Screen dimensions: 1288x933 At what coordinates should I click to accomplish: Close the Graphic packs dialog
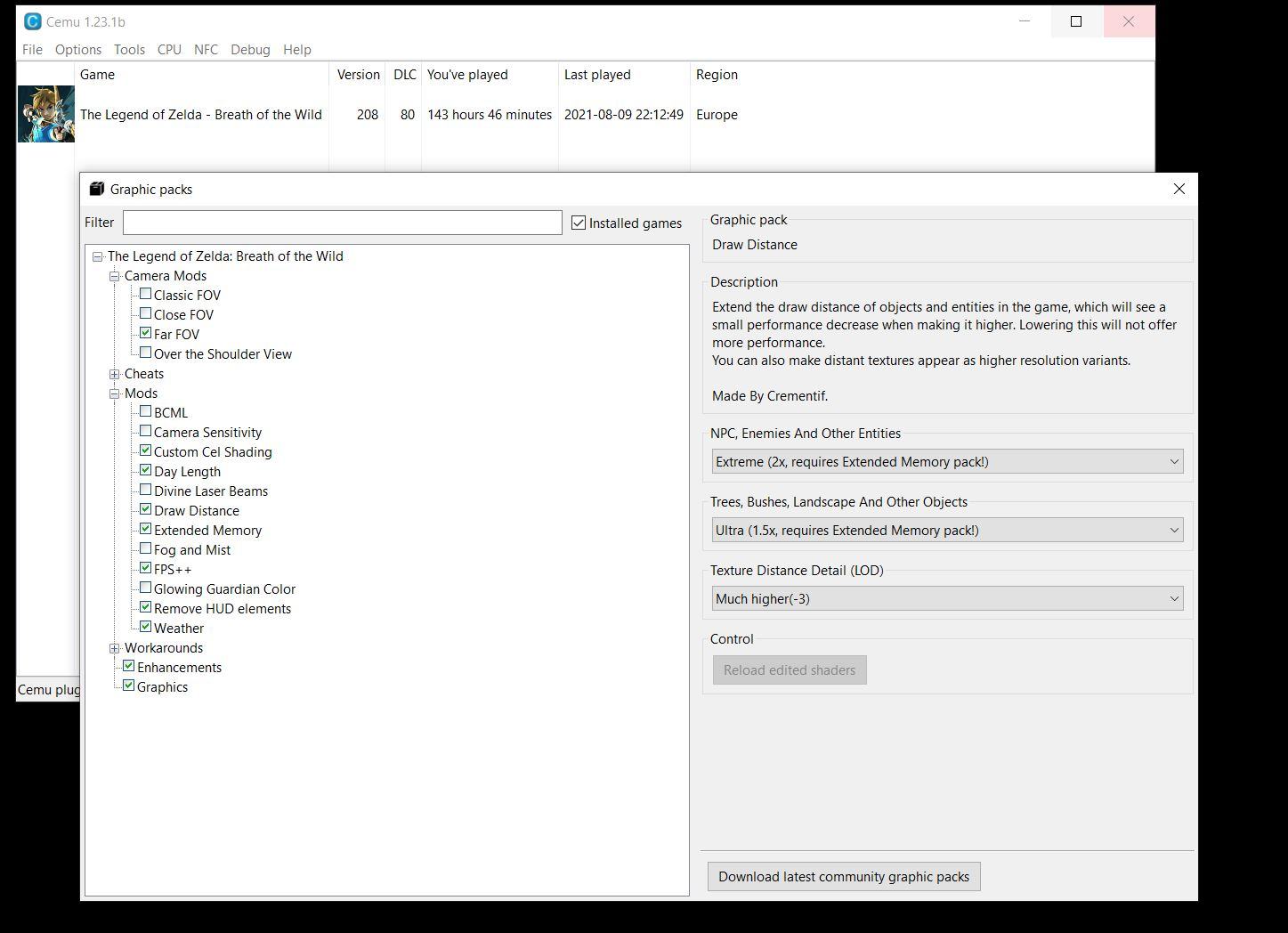pyautogui.click(x=1179, y=189)
